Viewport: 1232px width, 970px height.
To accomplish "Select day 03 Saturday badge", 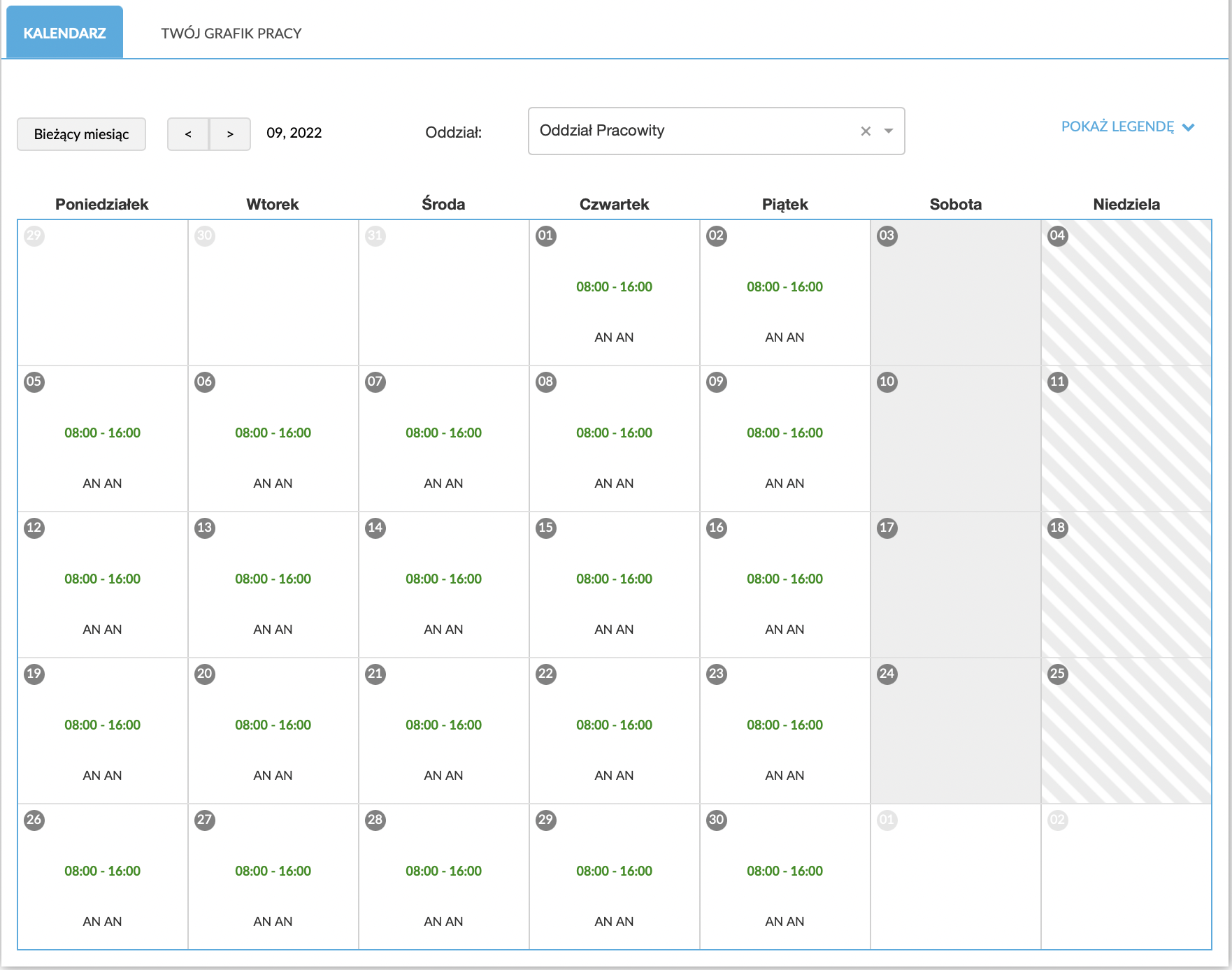I will [887, 236].
